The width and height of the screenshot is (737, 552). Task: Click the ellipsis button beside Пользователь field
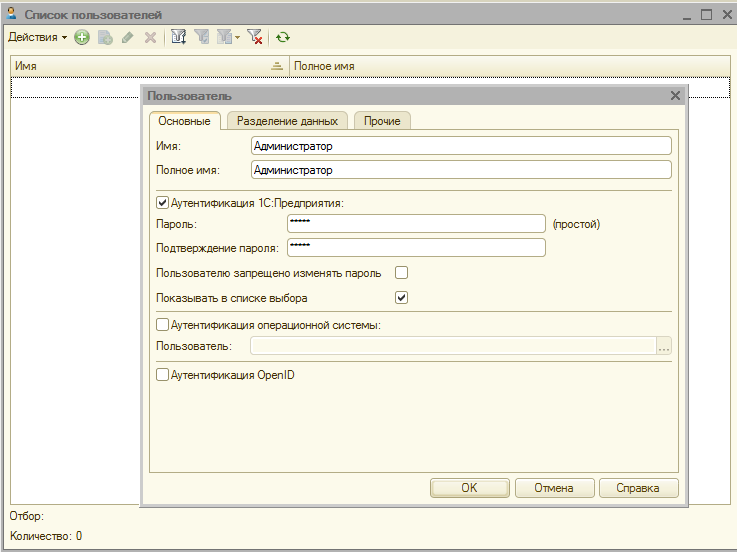coord(664,347)
